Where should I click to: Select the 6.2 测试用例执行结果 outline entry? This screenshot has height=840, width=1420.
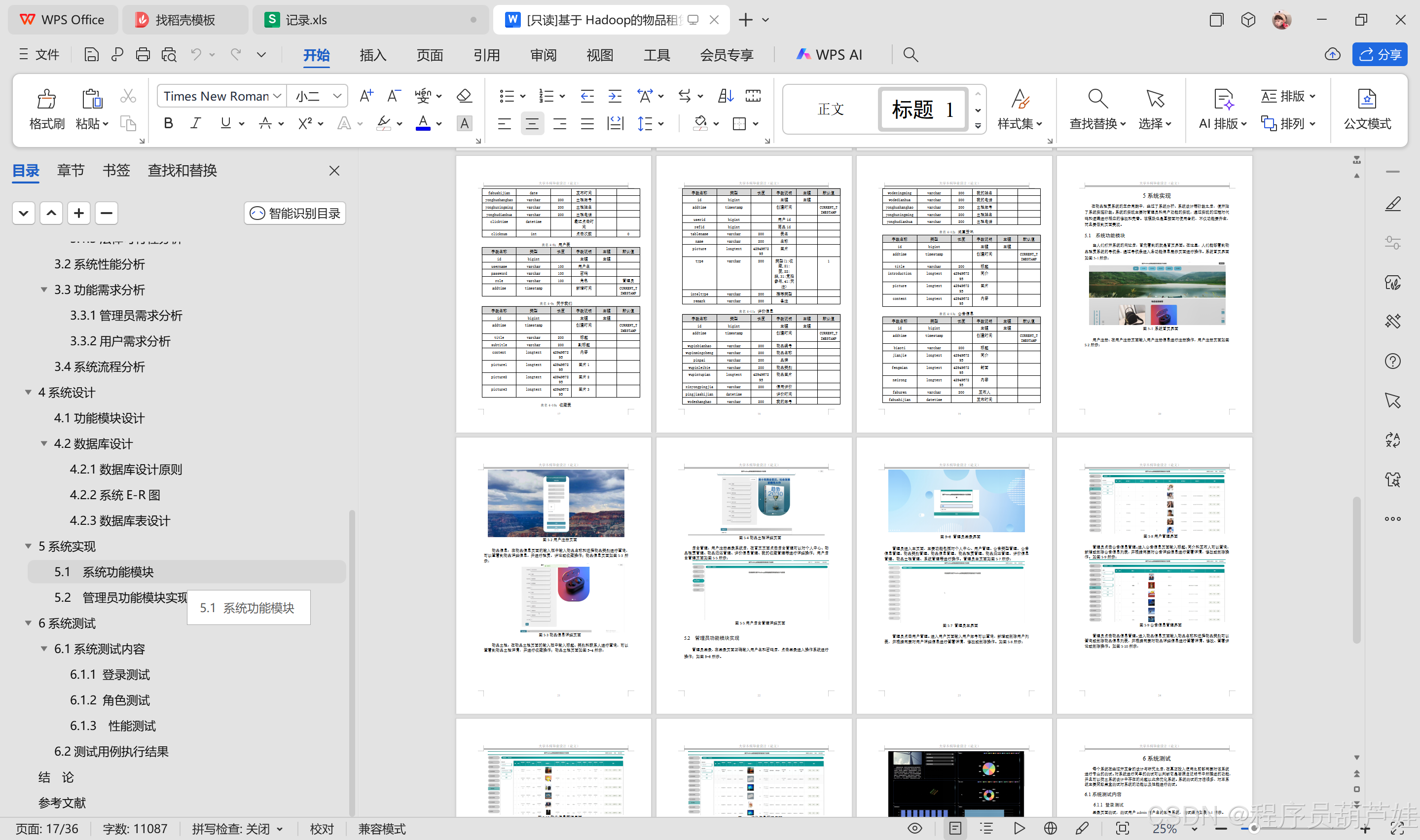click(x=111, y=751)
